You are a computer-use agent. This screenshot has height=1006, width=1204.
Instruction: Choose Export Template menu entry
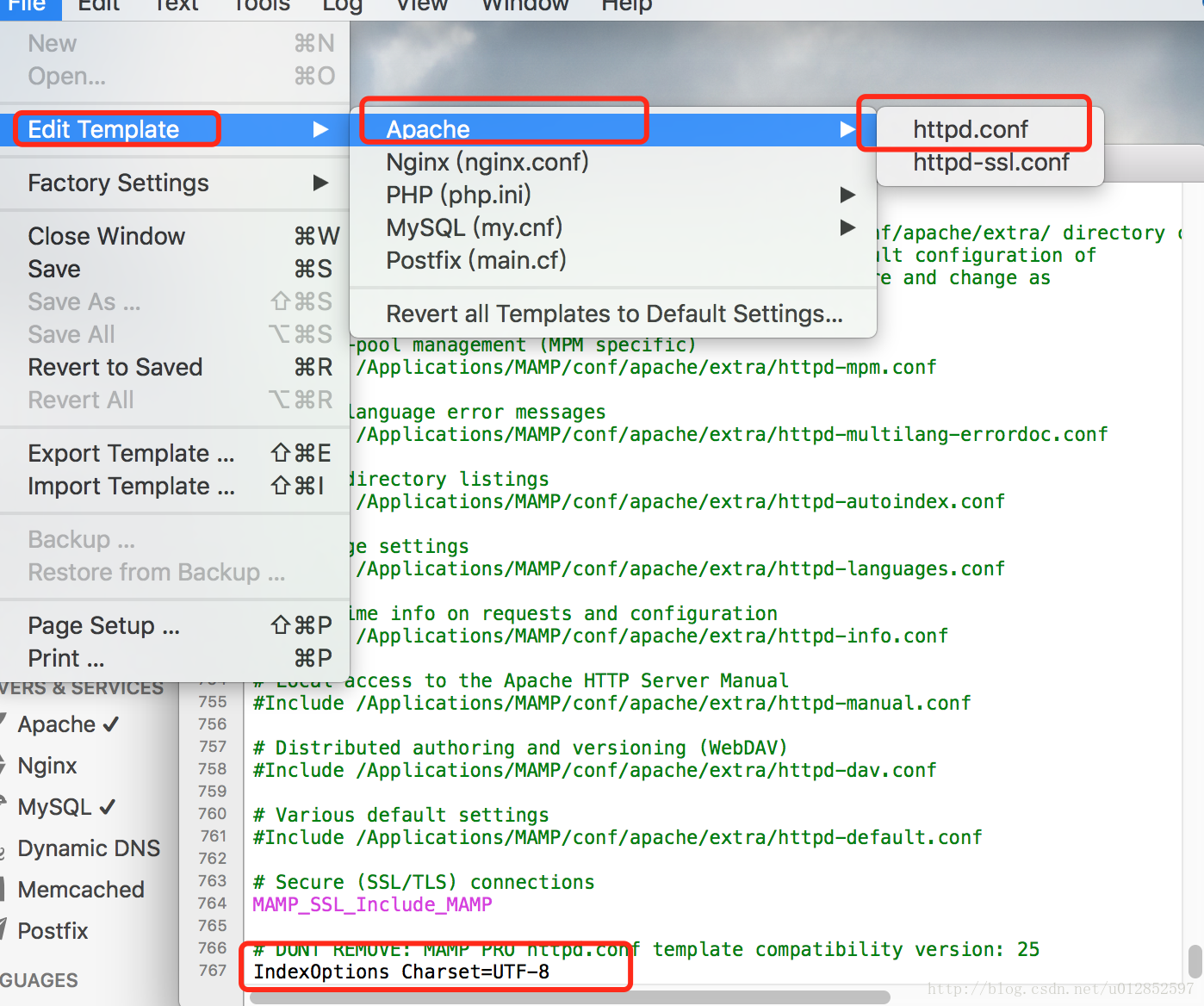click(175, 453)
